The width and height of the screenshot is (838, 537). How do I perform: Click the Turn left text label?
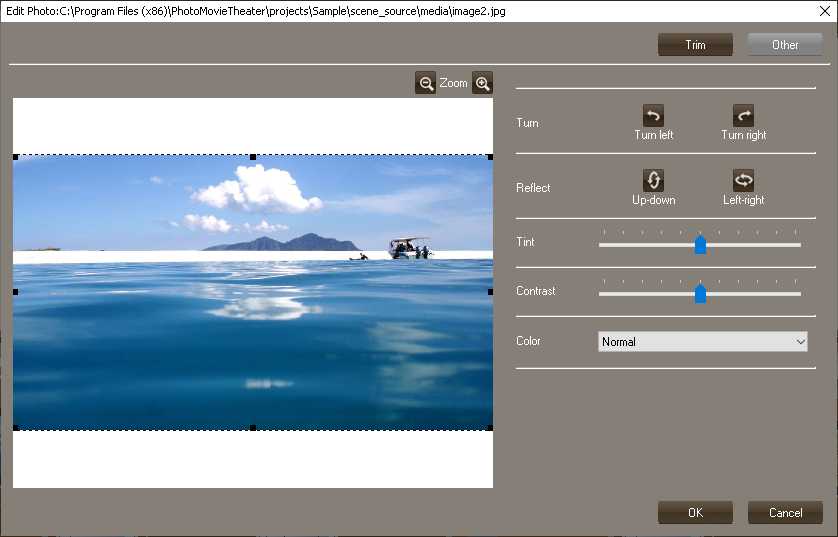point(653,135)
